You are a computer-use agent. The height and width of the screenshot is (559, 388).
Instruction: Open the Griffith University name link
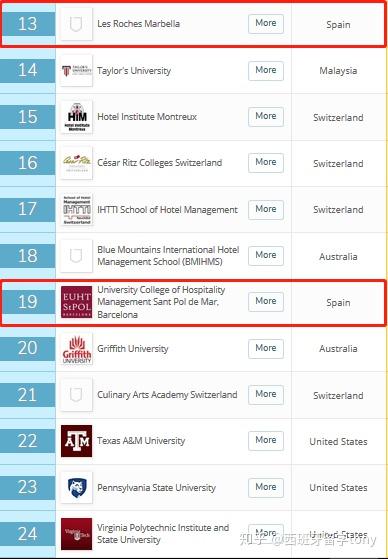click(133, 349)
